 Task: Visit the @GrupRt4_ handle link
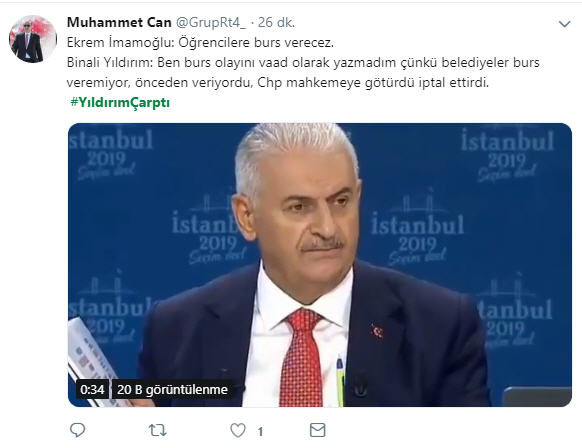(x=210, y=23)
